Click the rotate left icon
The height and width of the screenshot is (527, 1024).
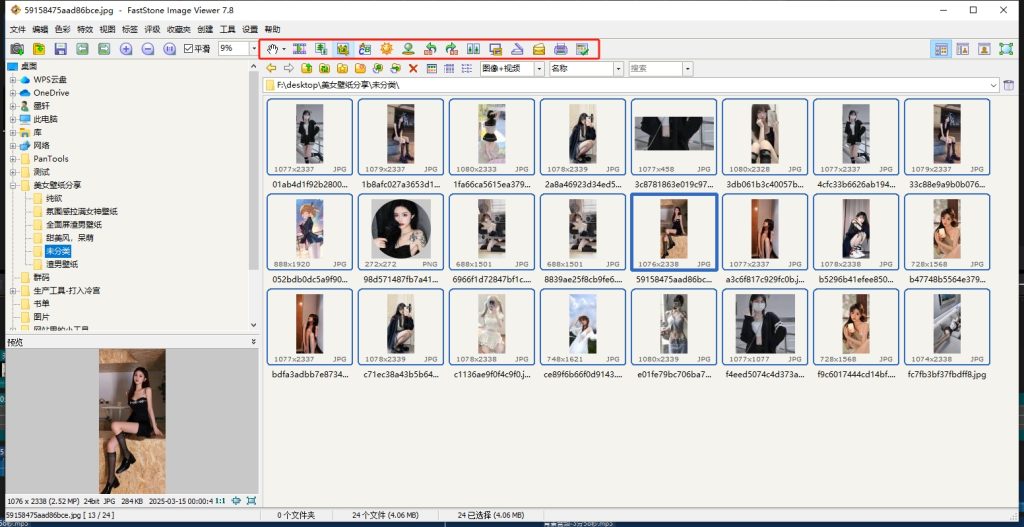(430, 48)
